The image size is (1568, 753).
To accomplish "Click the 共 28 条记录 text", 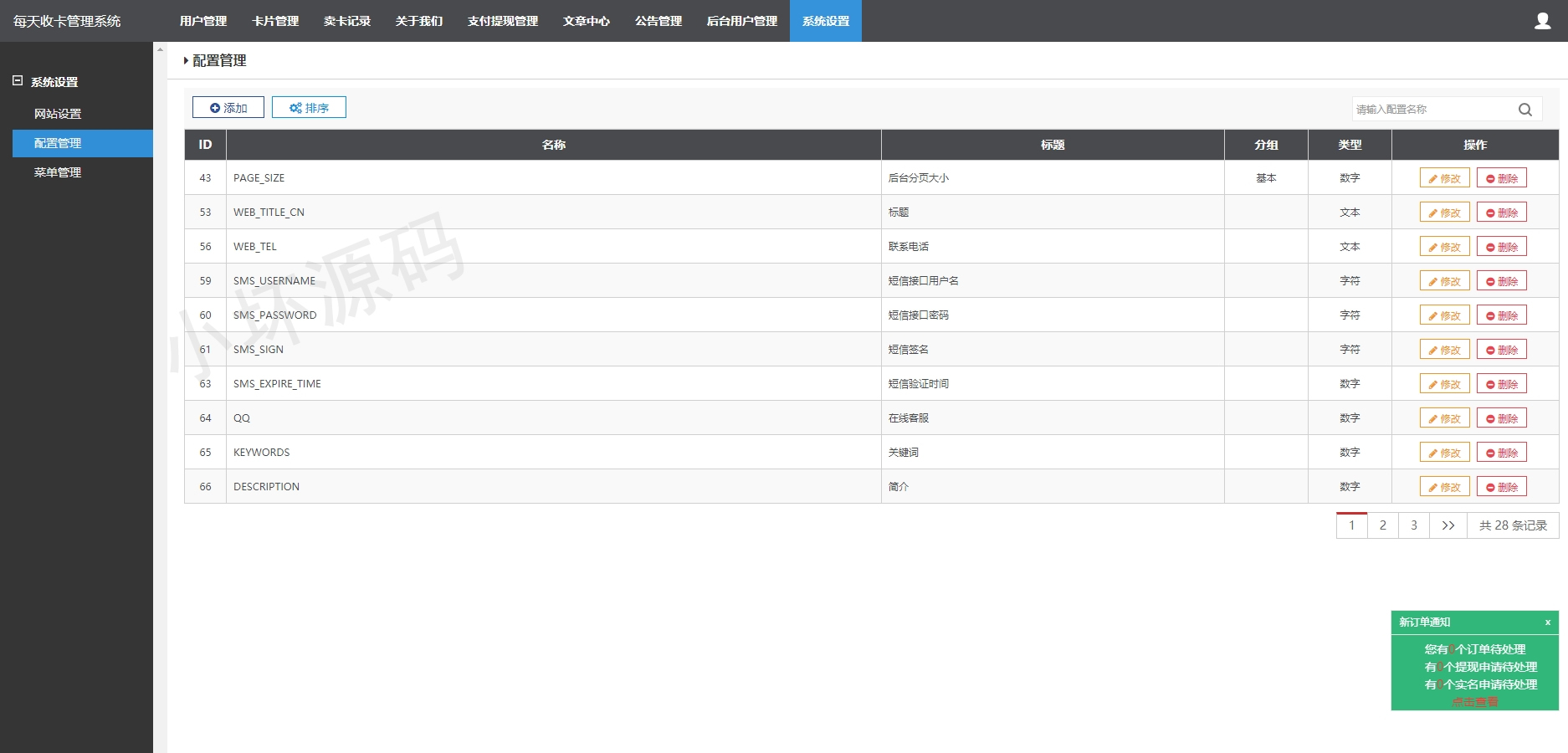I will (x=1513, y=525).
